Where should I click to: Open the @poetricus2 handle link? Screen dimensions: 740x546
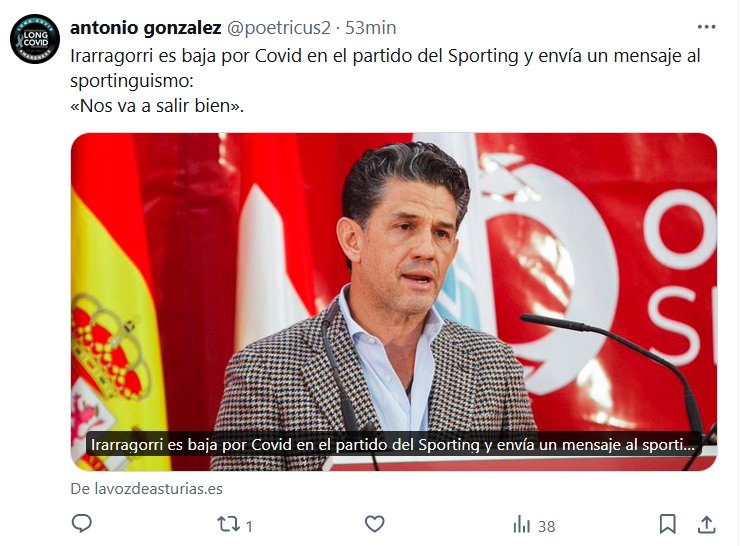point(278,28)
